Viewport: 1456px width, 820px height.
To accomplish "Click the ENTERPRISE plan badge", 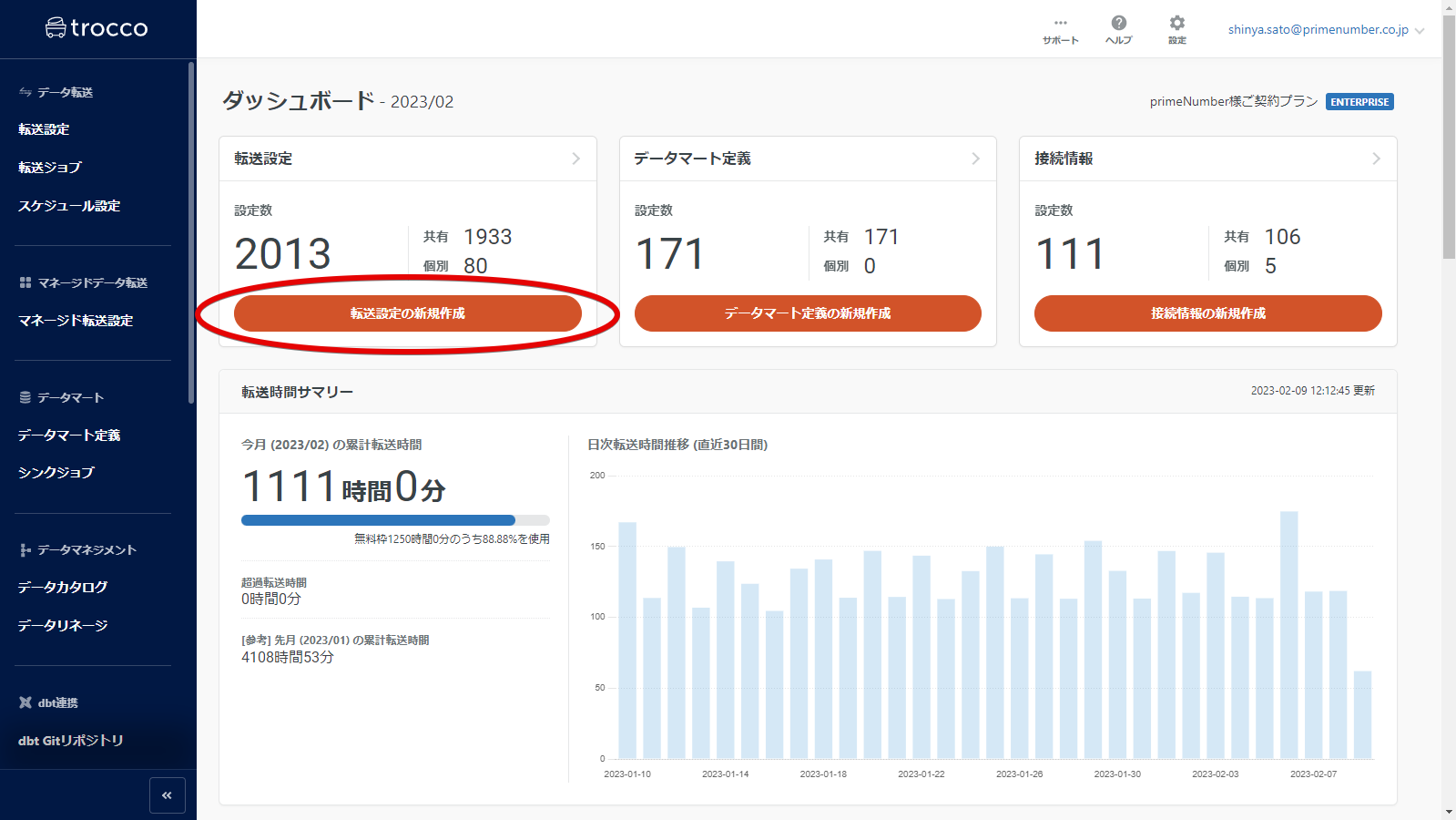I will click(1359, 102).
